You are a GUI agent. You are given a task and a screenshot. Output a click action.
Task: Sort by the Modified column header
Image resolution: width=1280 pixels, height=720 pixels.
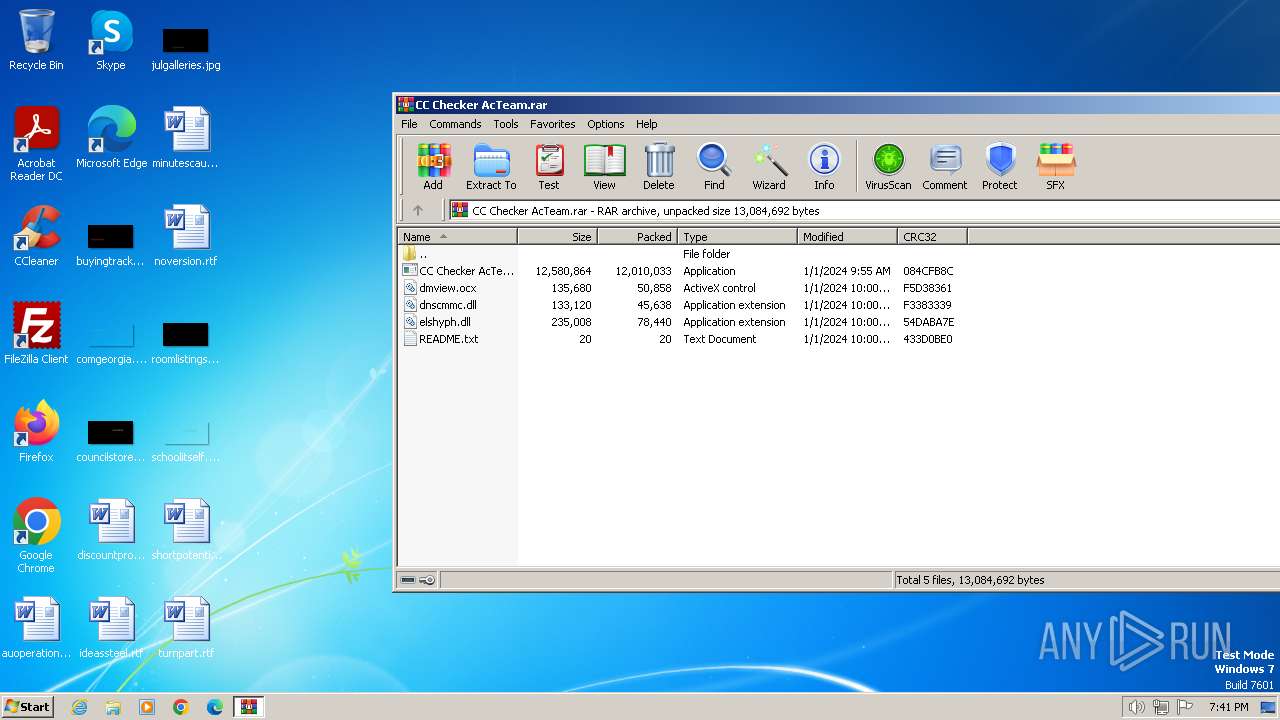pyautogui.click(x=848, y=237)
